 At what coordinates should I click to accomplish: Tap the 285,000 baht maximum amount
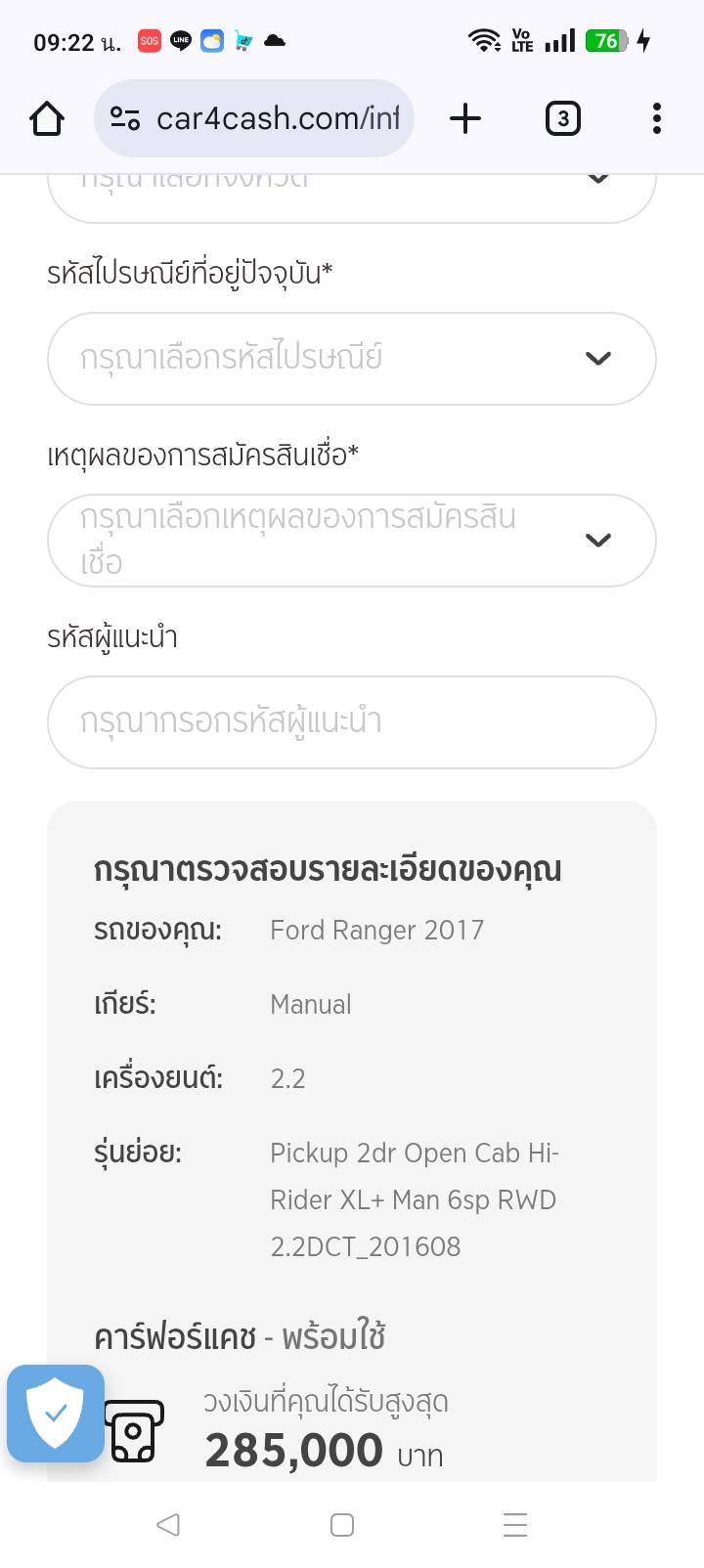point(294,1450)
